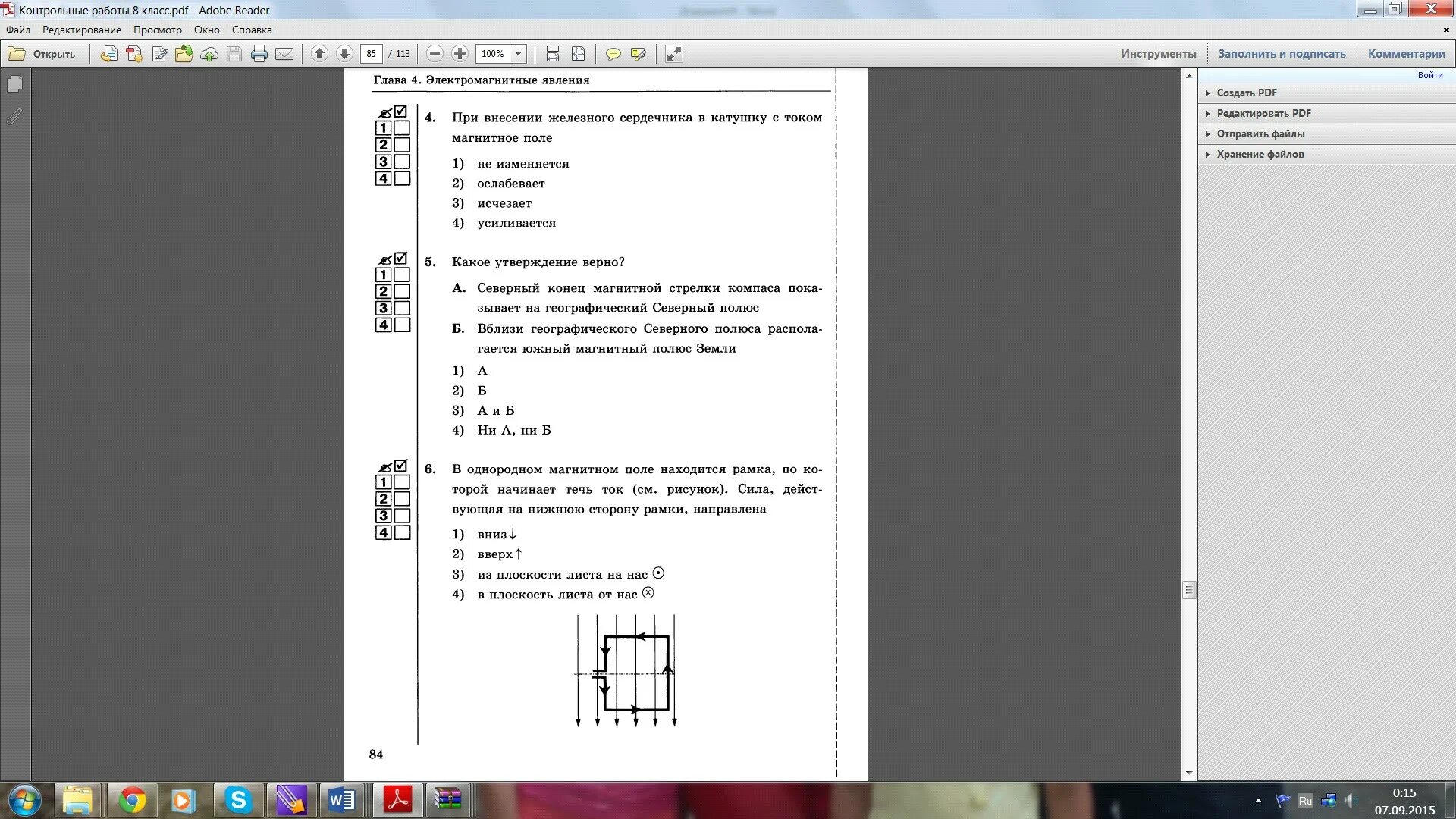Open the zoom level dropdown arrow
1456x819 pixels.
[519, 54]
